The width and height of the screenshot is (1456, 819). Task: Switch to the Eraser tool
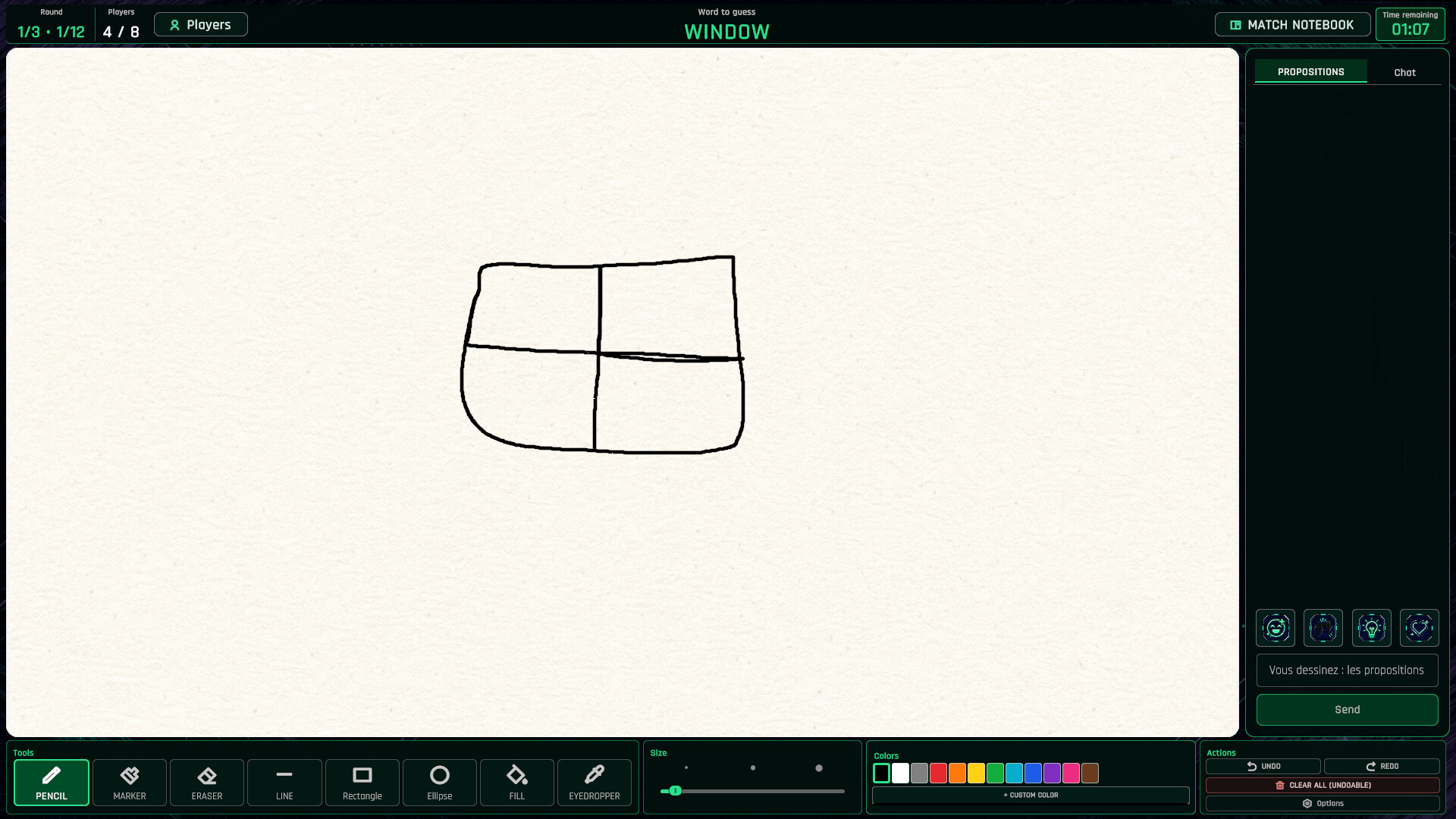[207, 783]
